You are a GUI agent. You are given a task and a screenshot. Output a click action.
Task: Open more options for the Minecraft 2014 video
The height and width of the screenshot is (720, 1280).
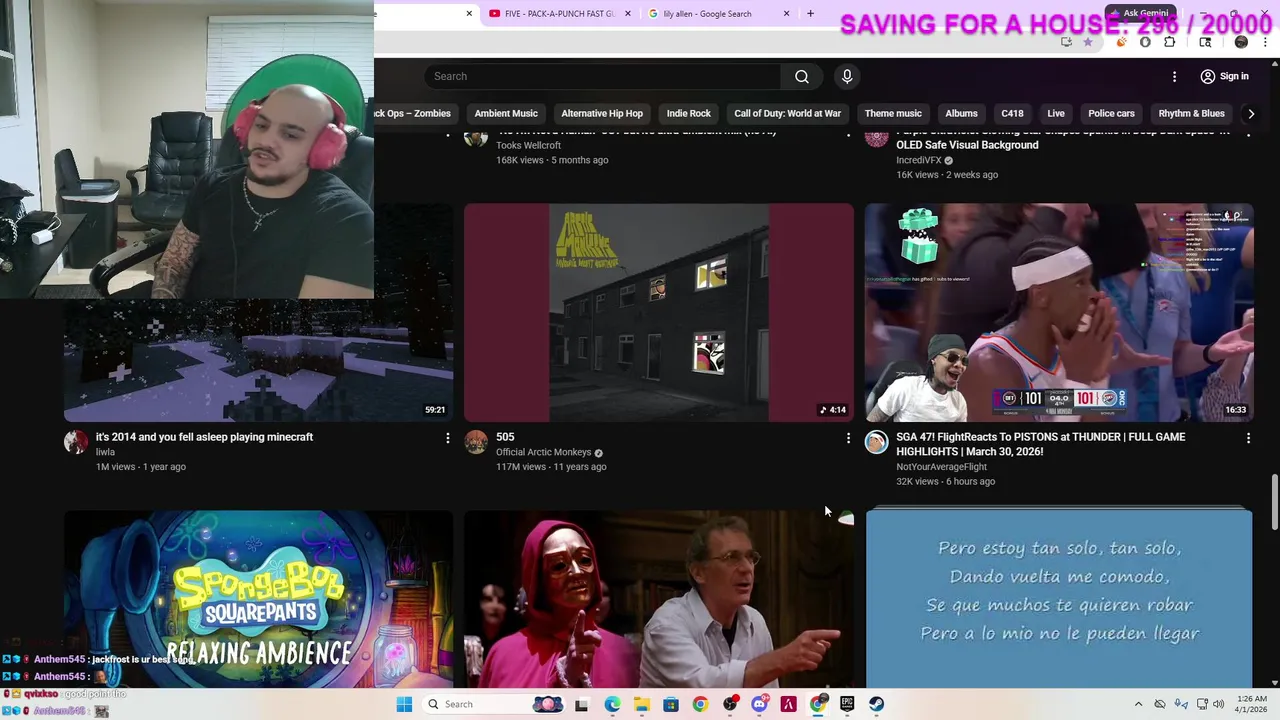(x=447, y=438)
